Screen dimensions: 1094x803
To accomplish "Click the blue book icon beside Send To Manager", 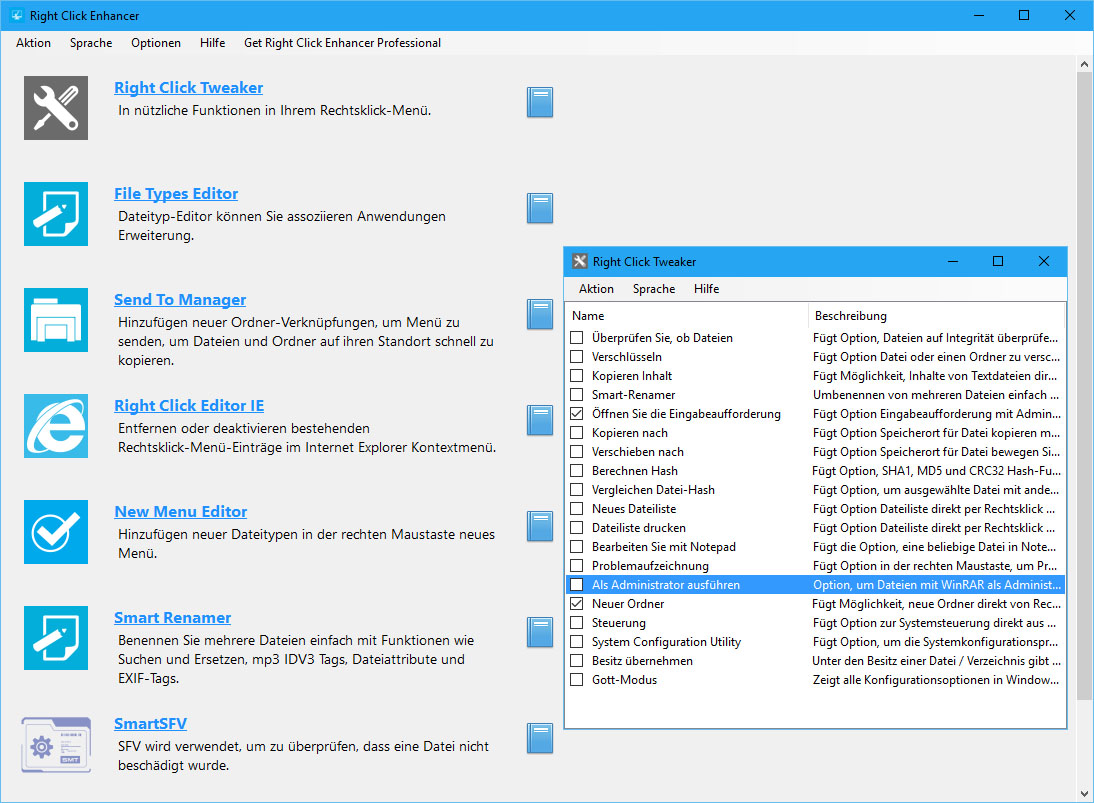I will [x=540, y=315].
